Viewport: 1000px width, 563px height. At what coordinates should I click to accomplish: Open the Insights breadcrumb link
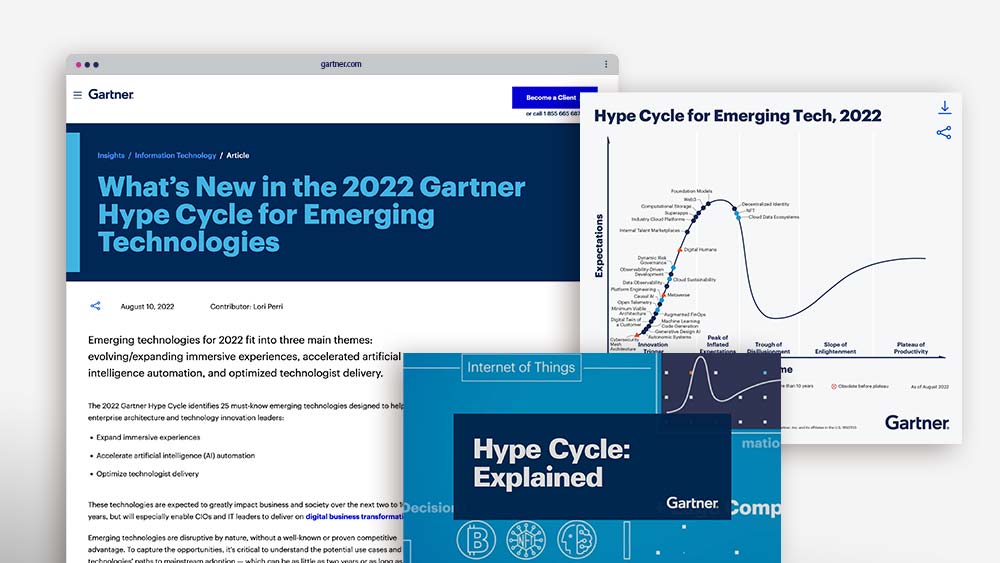pos(111,156)
